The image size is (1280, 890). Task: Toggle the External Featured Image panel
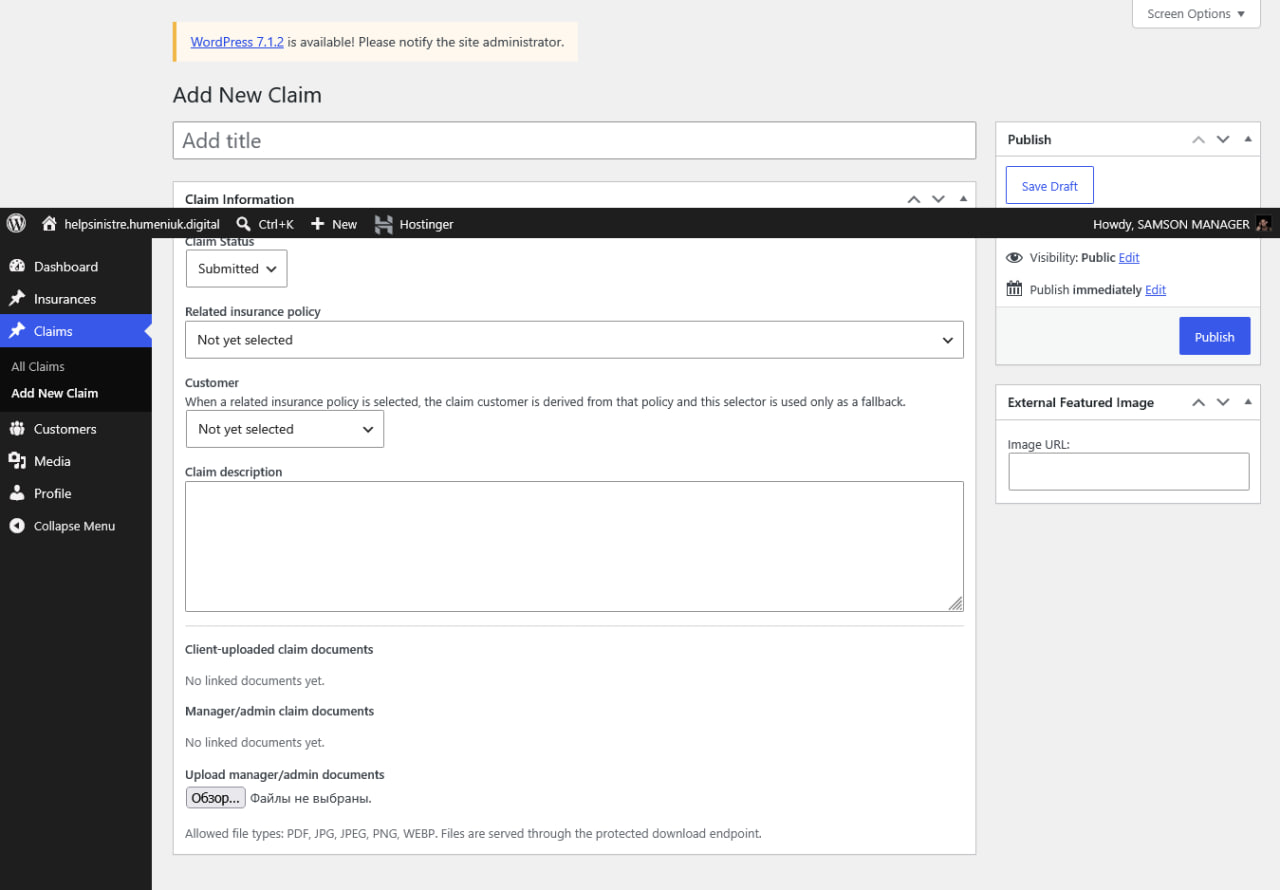point(1247,402)
